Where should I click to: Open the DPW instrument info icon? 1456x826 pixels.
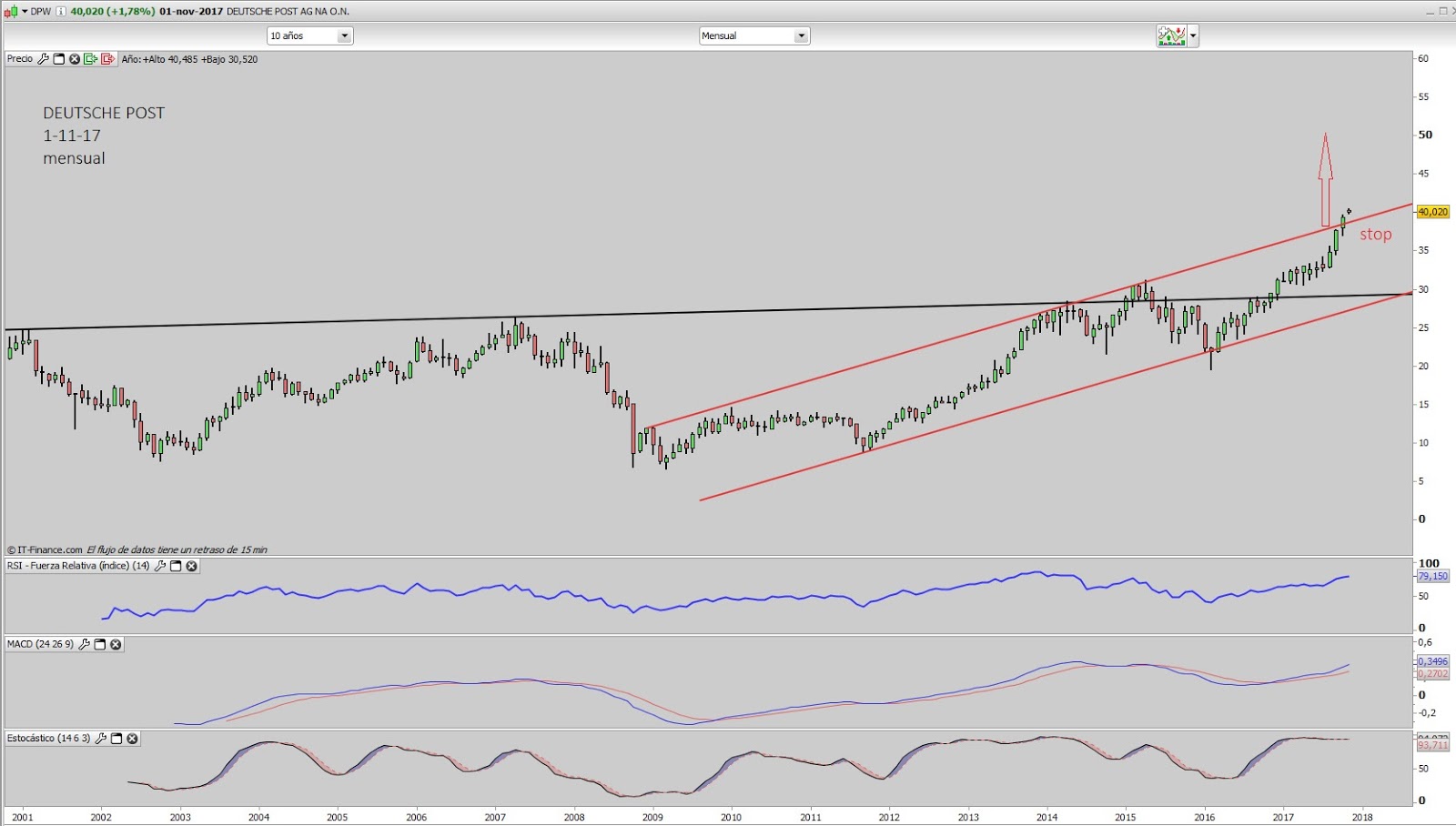pos(61,12)
